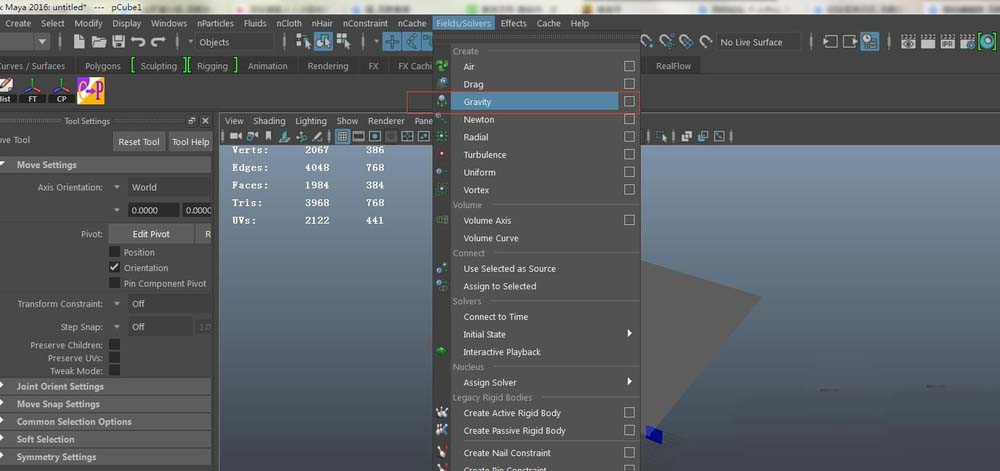Open the Newton field options box
Screen dimensions: 1000x471
(629, 119)
